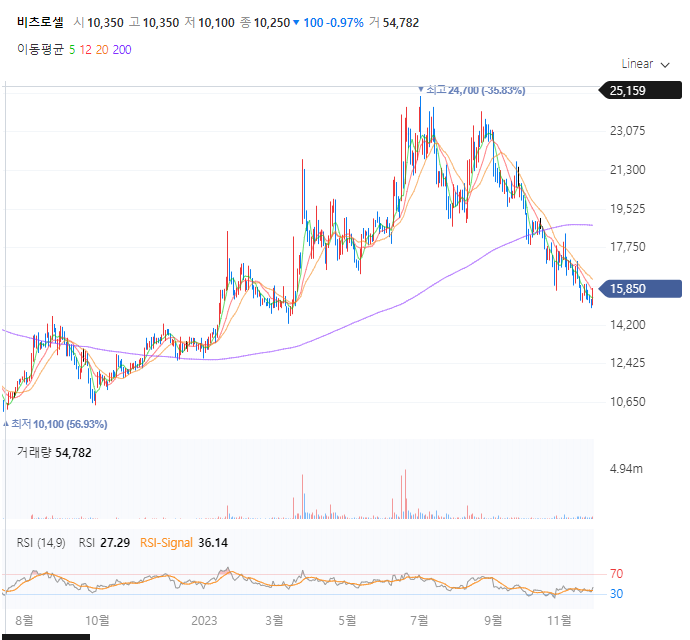The width and height of the screenshot is (690, 640).
Task: Click the 25,159 crosshair price tag
Action: tap(640, 90)
